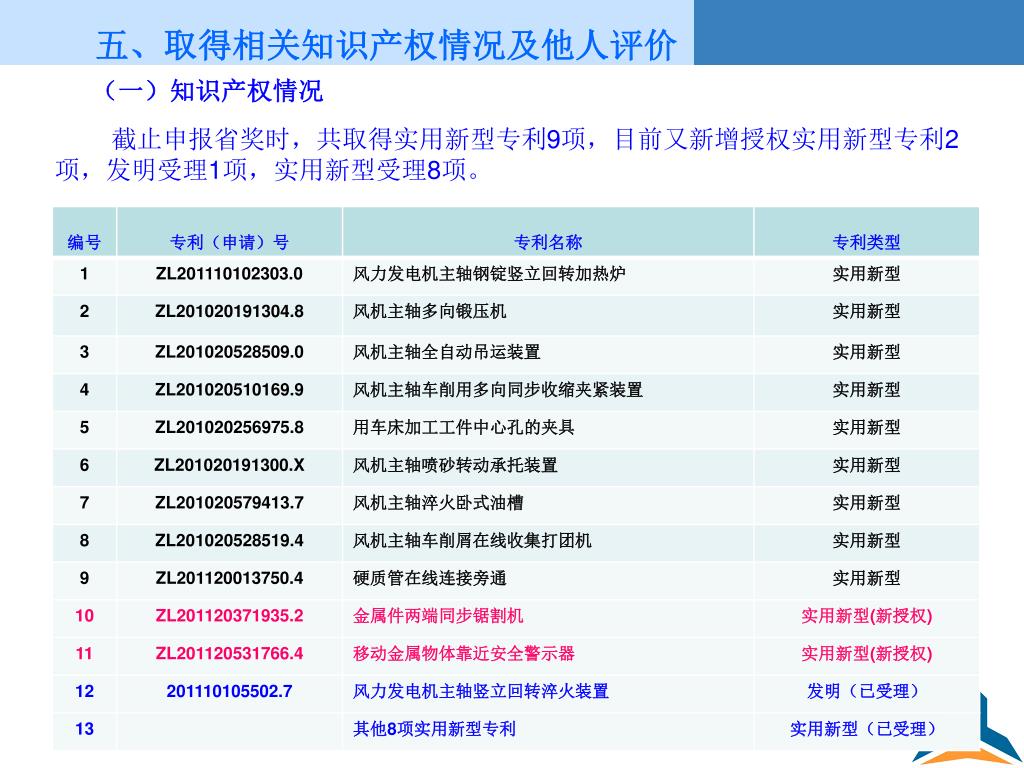The width and height of the screenshot is (1024, 768).
Task: Click row number 13 in the table
Action: (x=84, y=729)
